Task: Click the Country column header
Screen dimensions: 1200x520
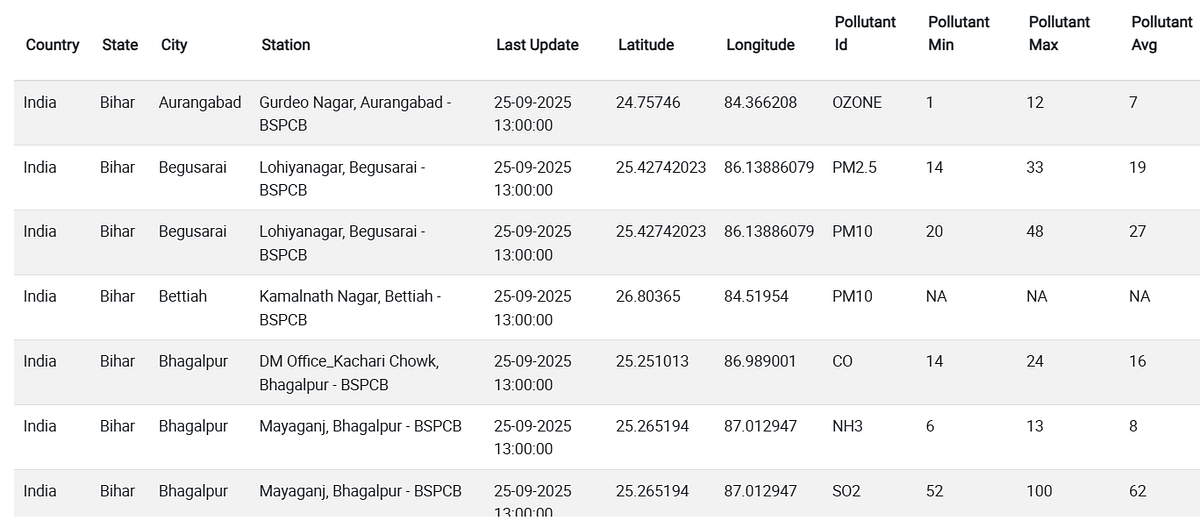Action: [52, 45]
